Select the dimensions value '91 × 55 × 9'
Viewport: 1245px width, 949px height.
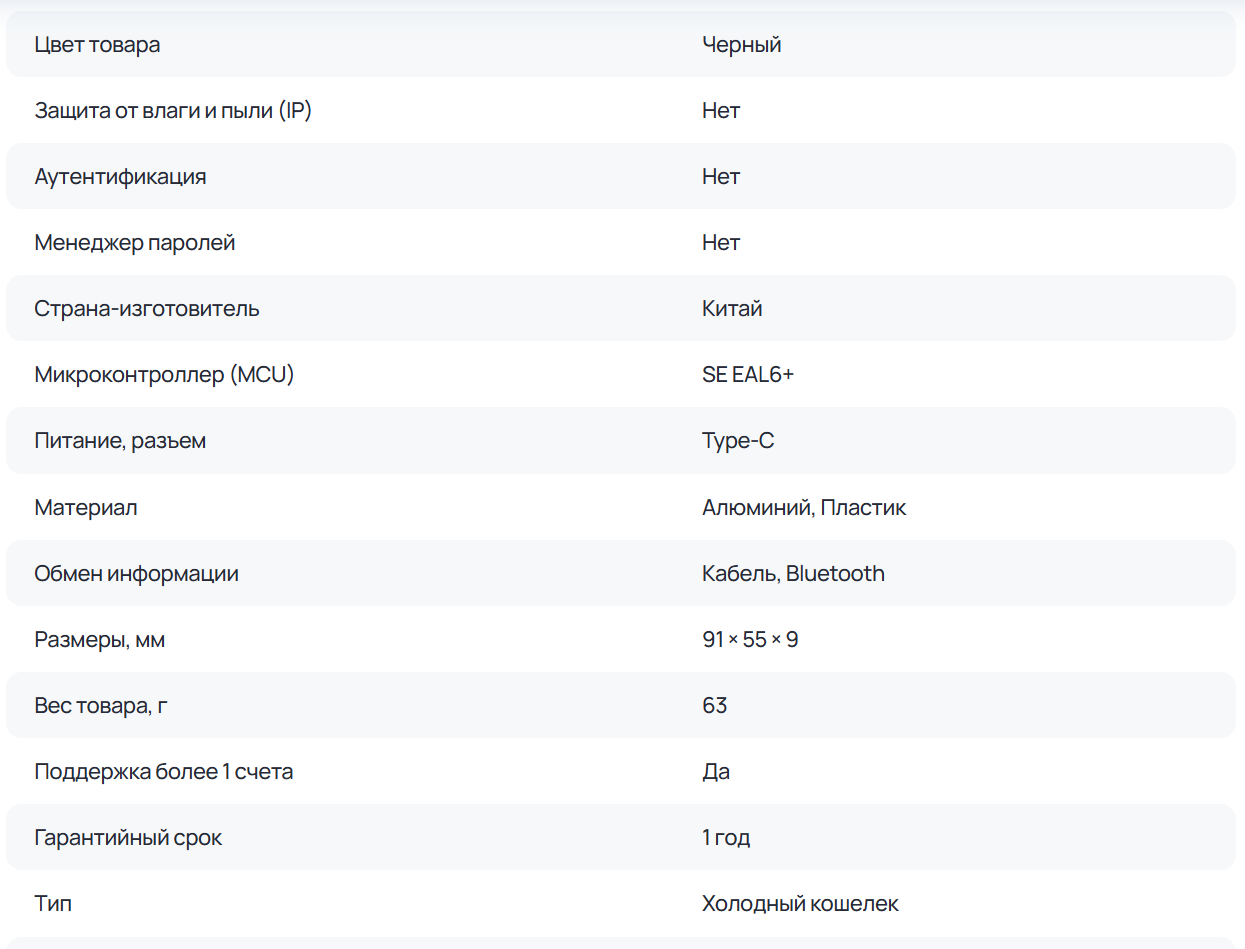click(x=750, y=640)
